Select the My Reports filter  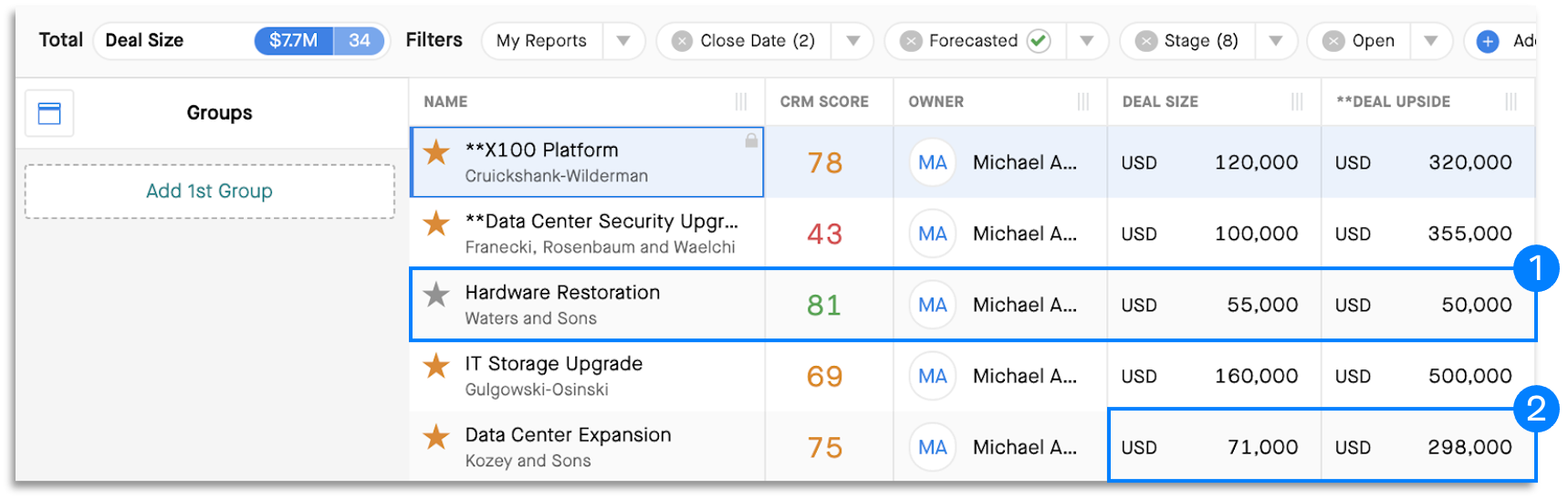541,41
